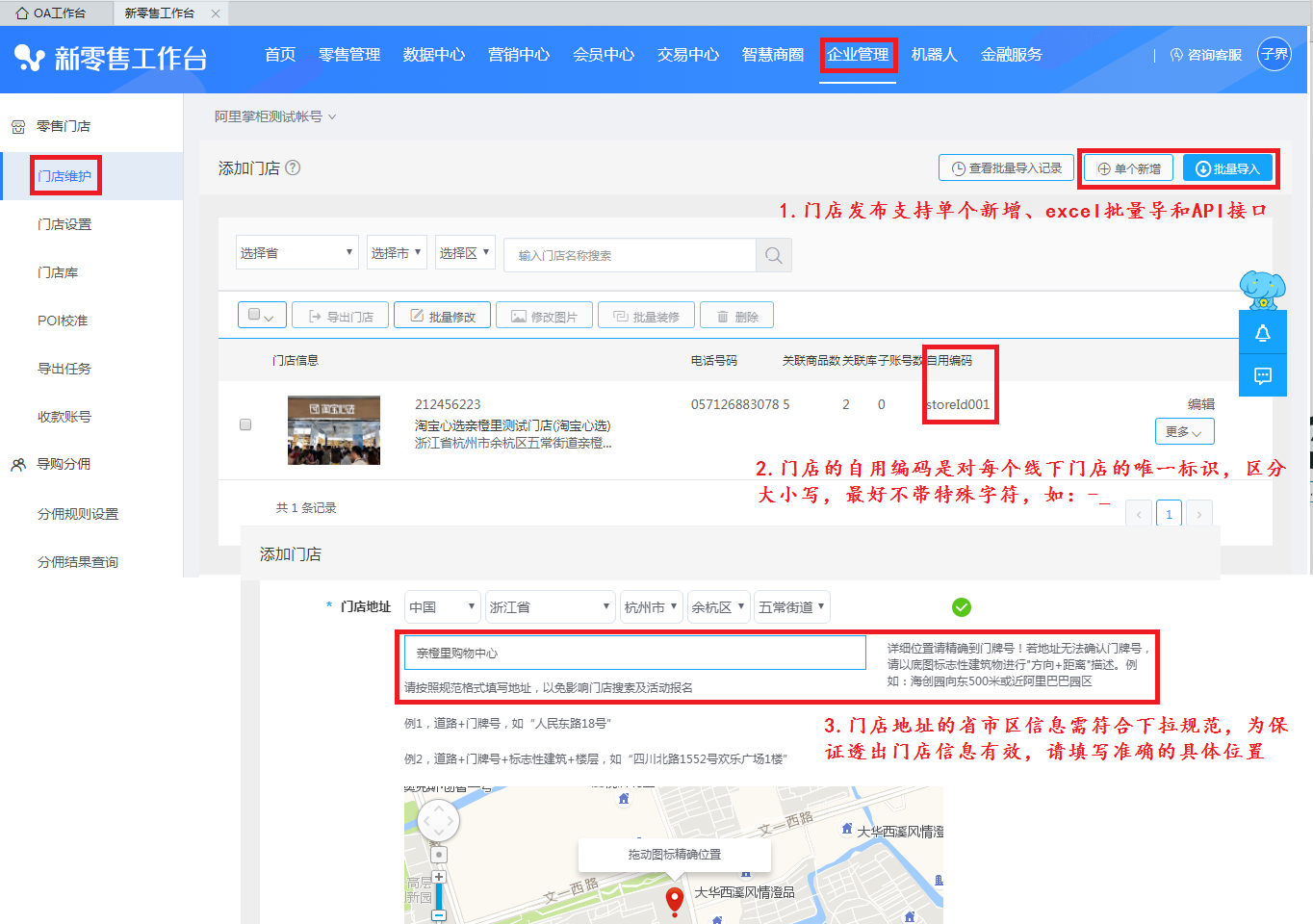This screenshot has height=924, width=1313.
Task: Click the map pan direction control
Action: coord(438,821)
